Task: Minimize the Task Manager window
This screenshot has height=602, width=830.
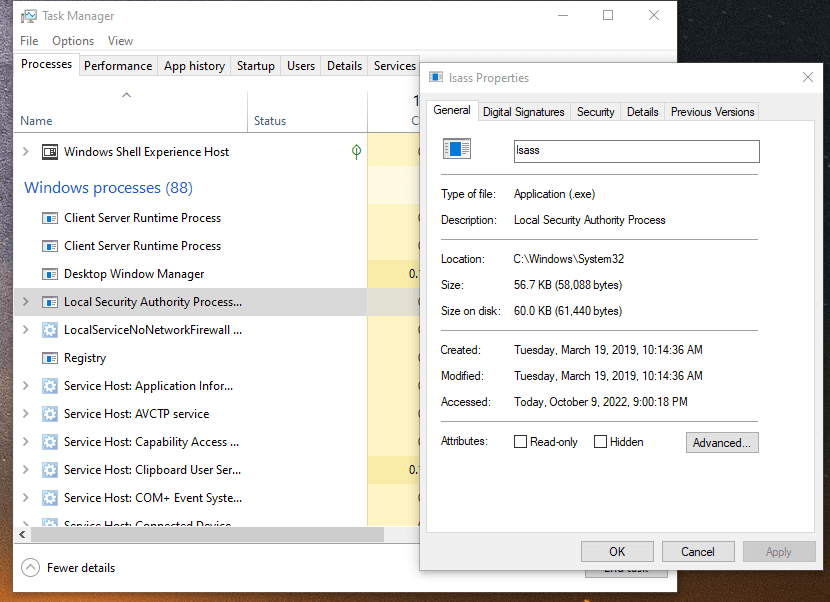Action: coord(563,15)
